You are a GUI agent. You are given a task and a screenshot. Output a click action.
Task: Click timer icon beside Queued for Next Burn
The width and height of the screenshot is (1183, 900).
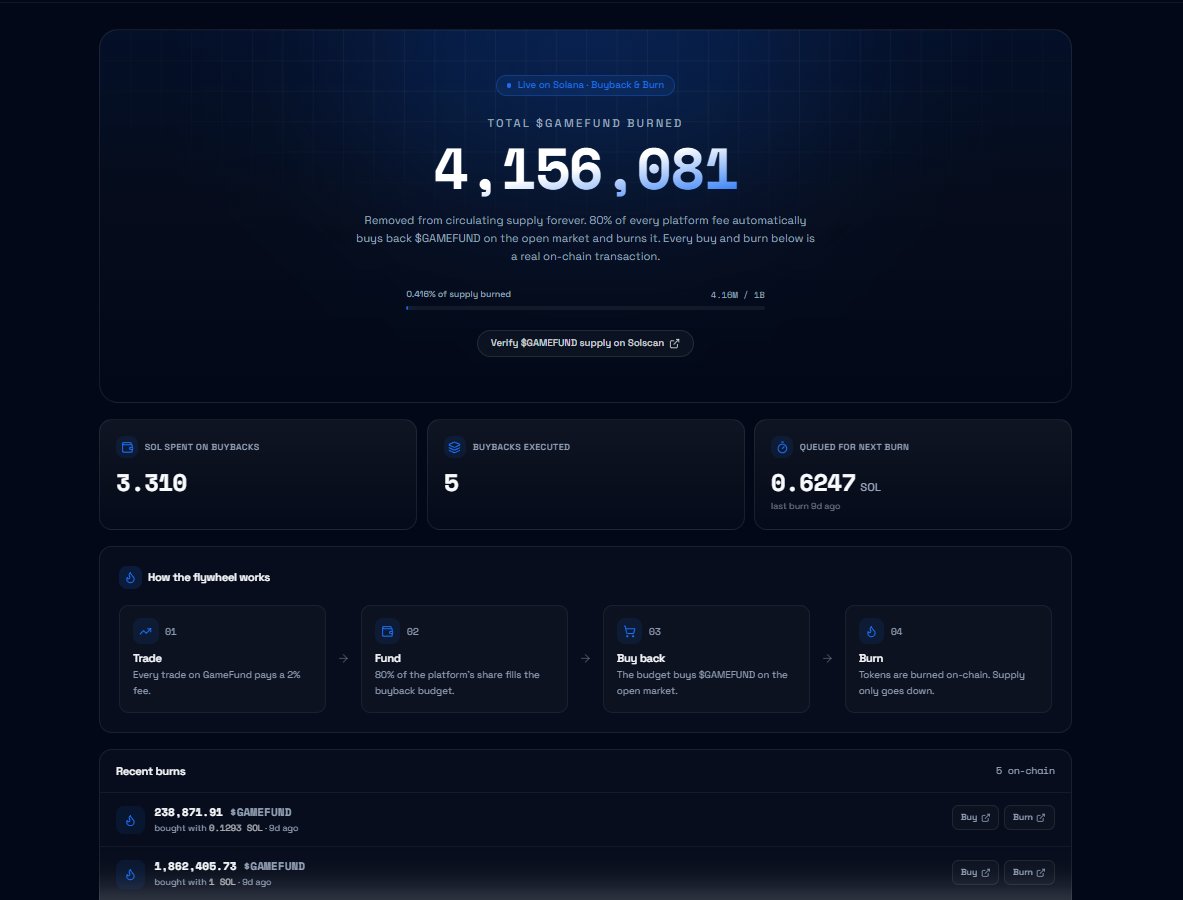782,447
